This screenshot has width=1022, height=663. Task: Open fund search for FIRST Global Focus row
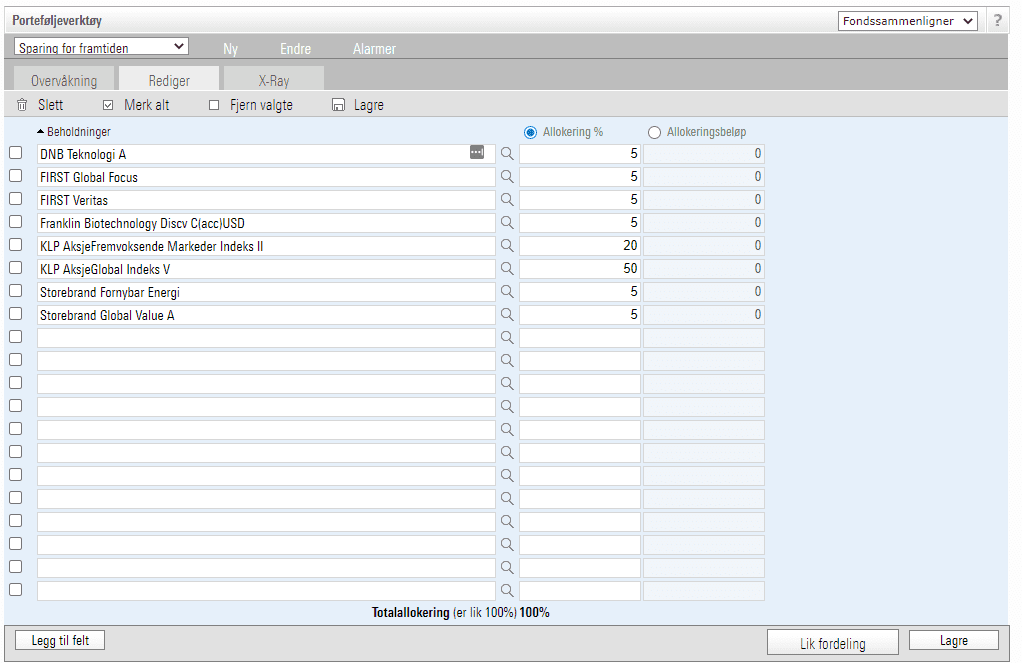click(x=506, y=177)
